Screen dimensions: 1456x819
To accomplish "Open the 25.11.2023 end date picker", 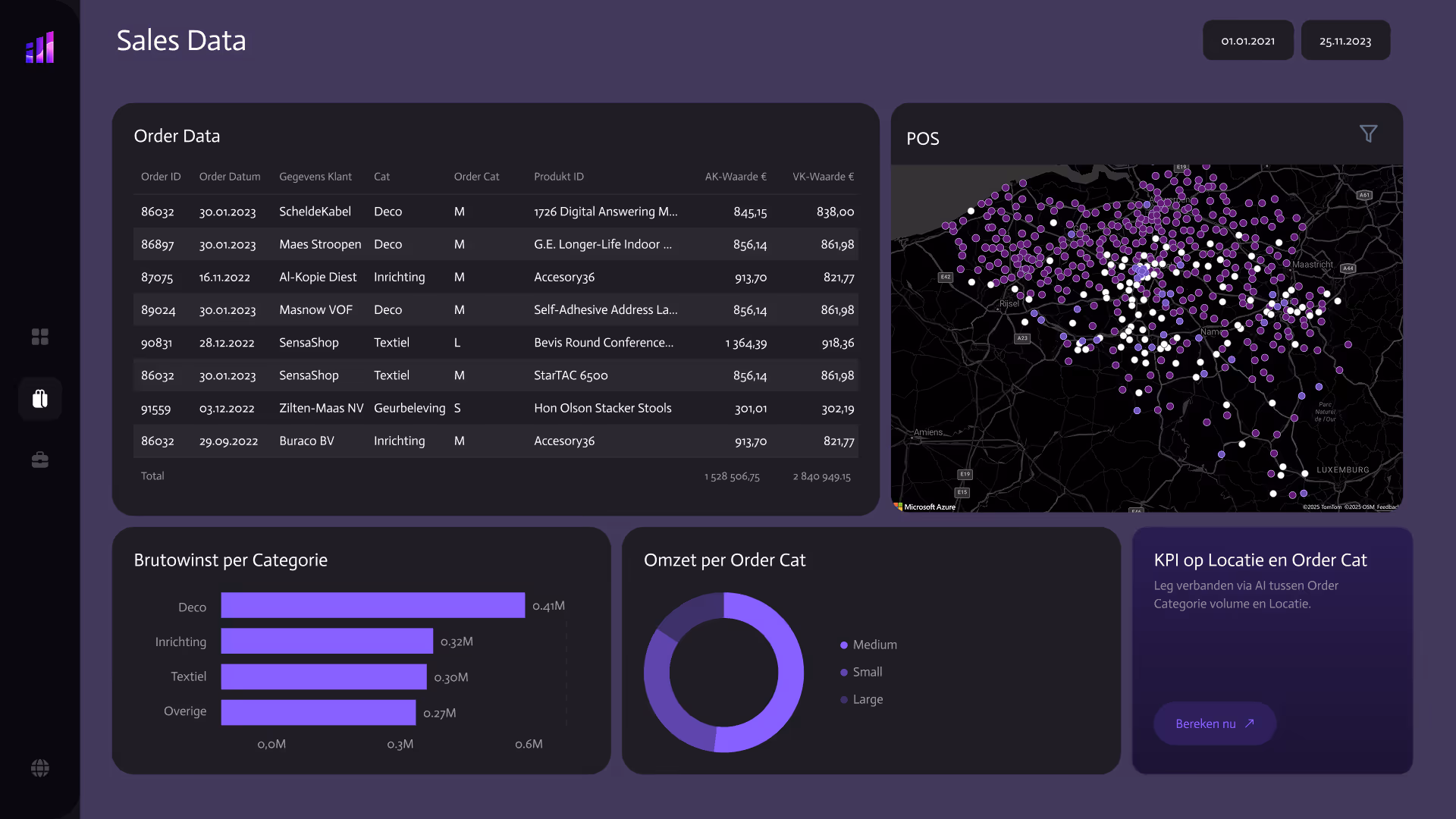I will pyautogui.click(x=1345, y=40).
